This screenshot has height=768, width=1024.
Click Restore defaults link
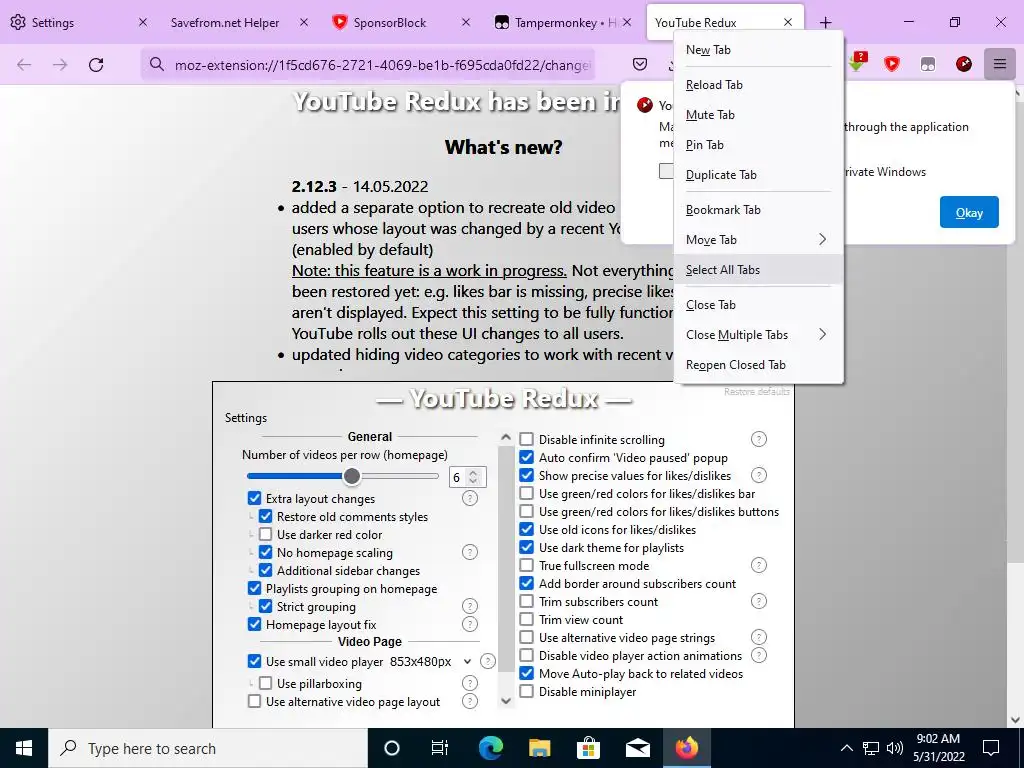click(x=757, y=392)
